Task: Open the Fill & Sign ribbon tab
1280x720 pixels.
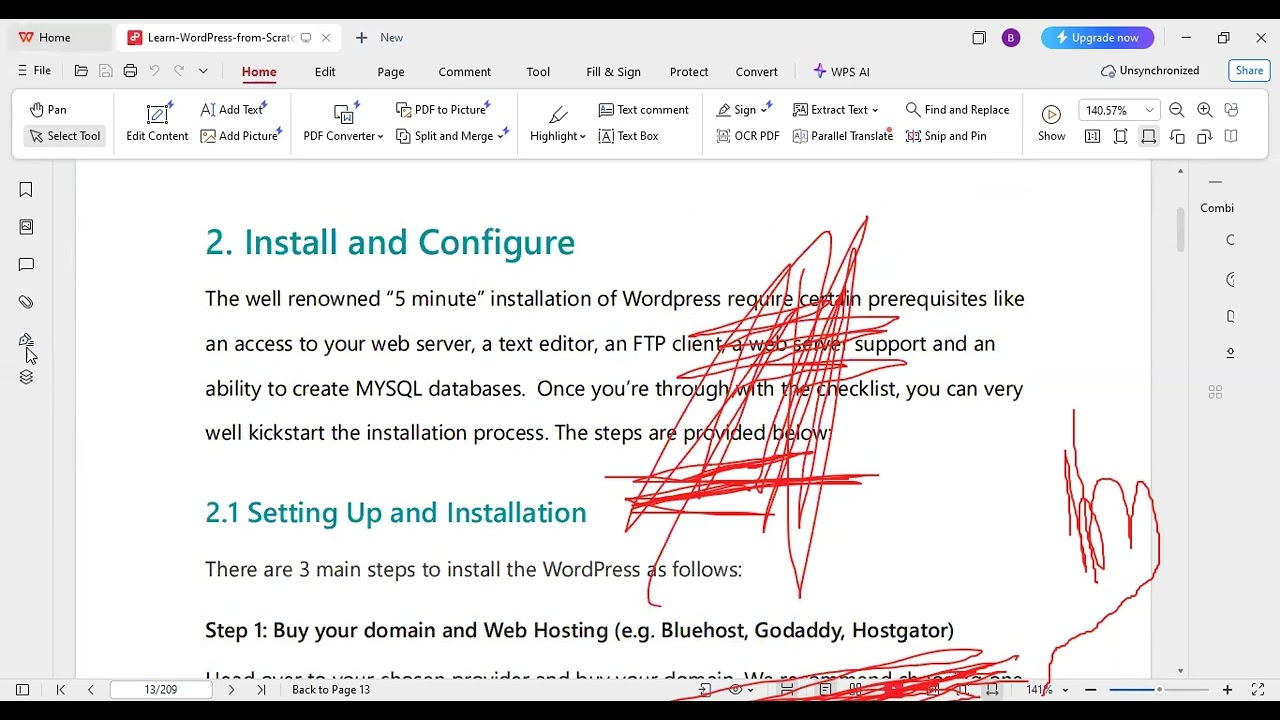Action: point(614,72)
